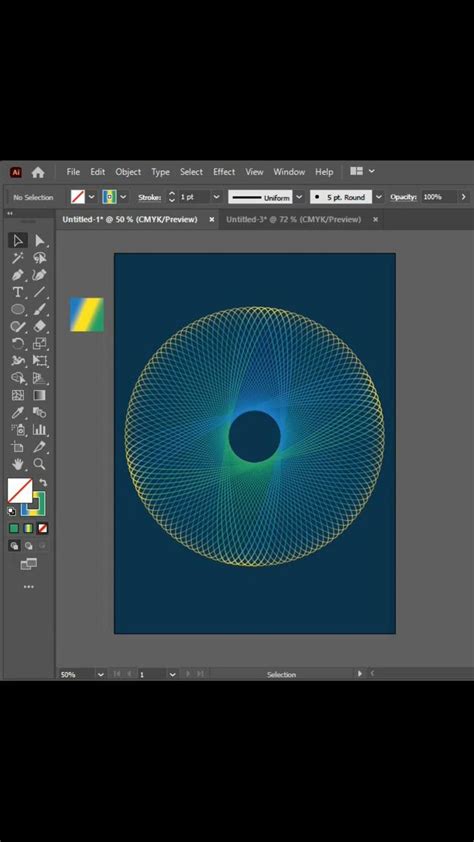Select the Type tool

(18, 292)
